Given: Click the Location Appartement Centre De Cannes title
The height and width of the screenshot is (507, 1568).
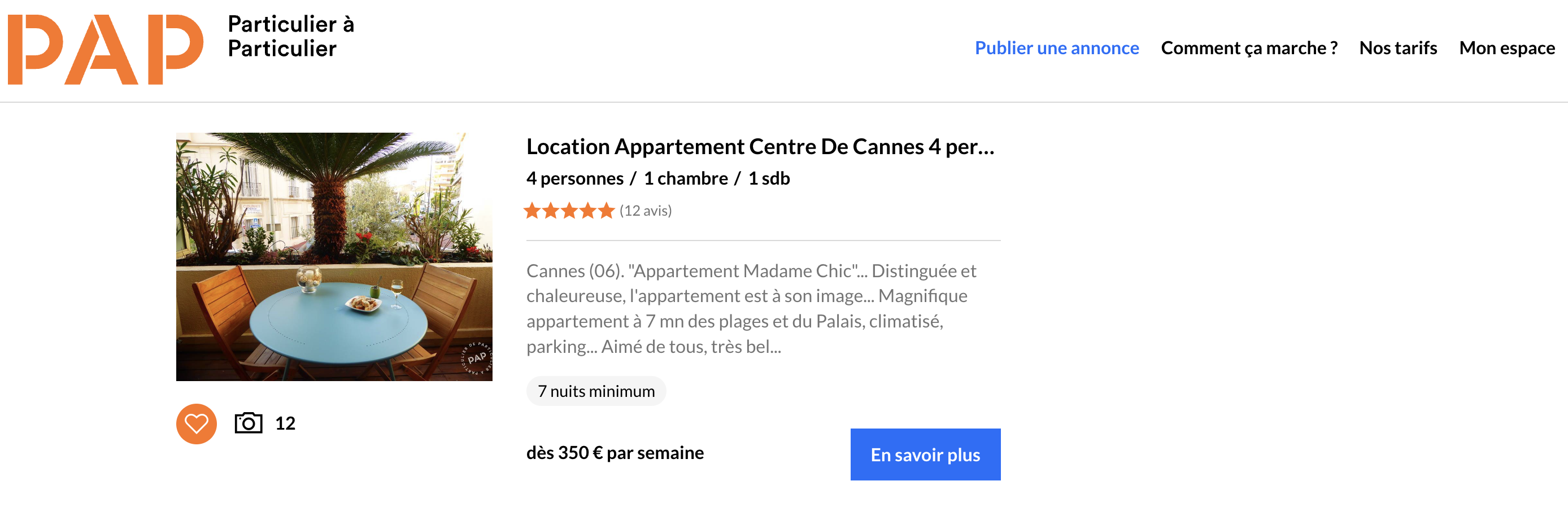Looking at the screenshot, I should coord(760,147).
